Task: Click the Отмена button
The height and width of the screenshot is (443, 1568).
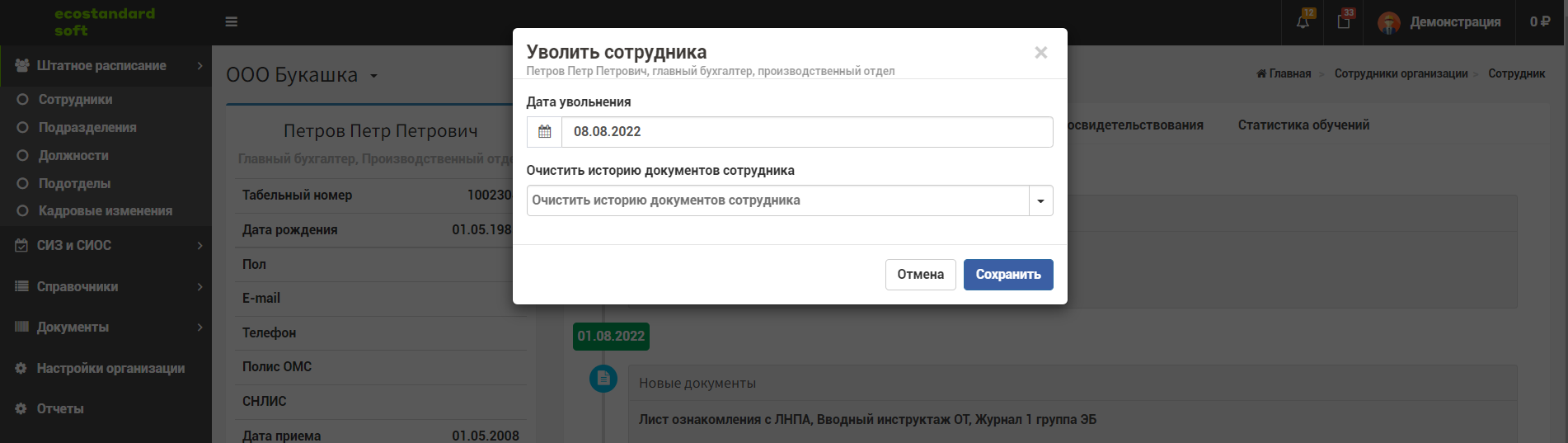Action: pos(921,275)
